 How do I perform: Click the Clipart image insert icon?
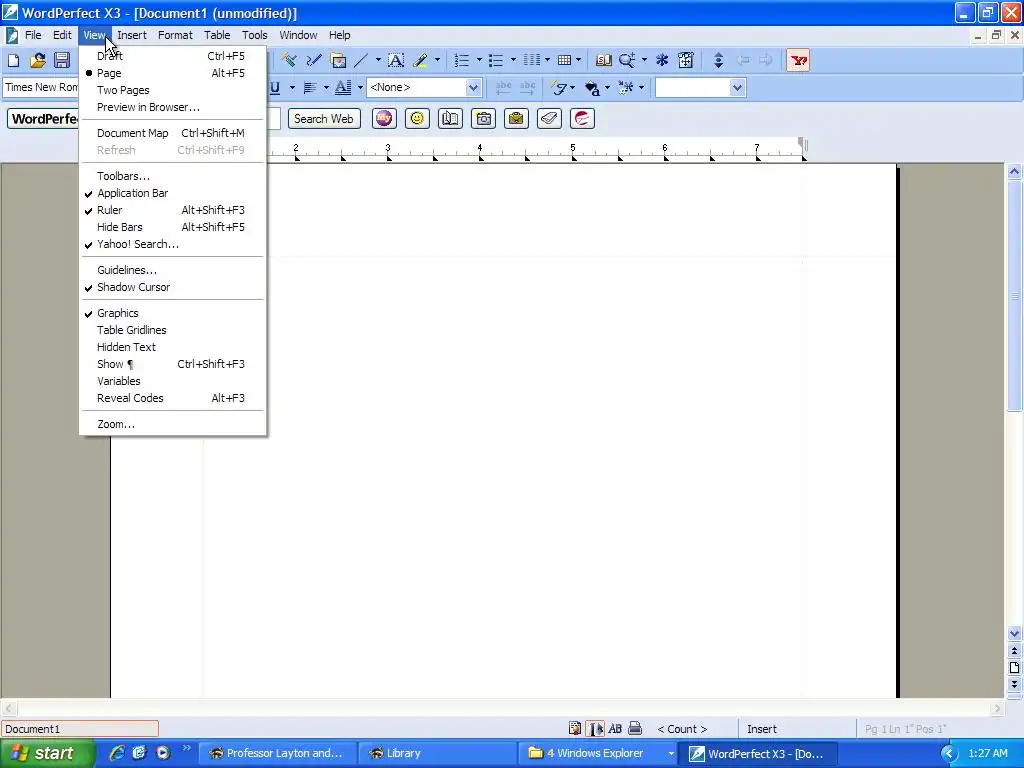tap(338, 61)
